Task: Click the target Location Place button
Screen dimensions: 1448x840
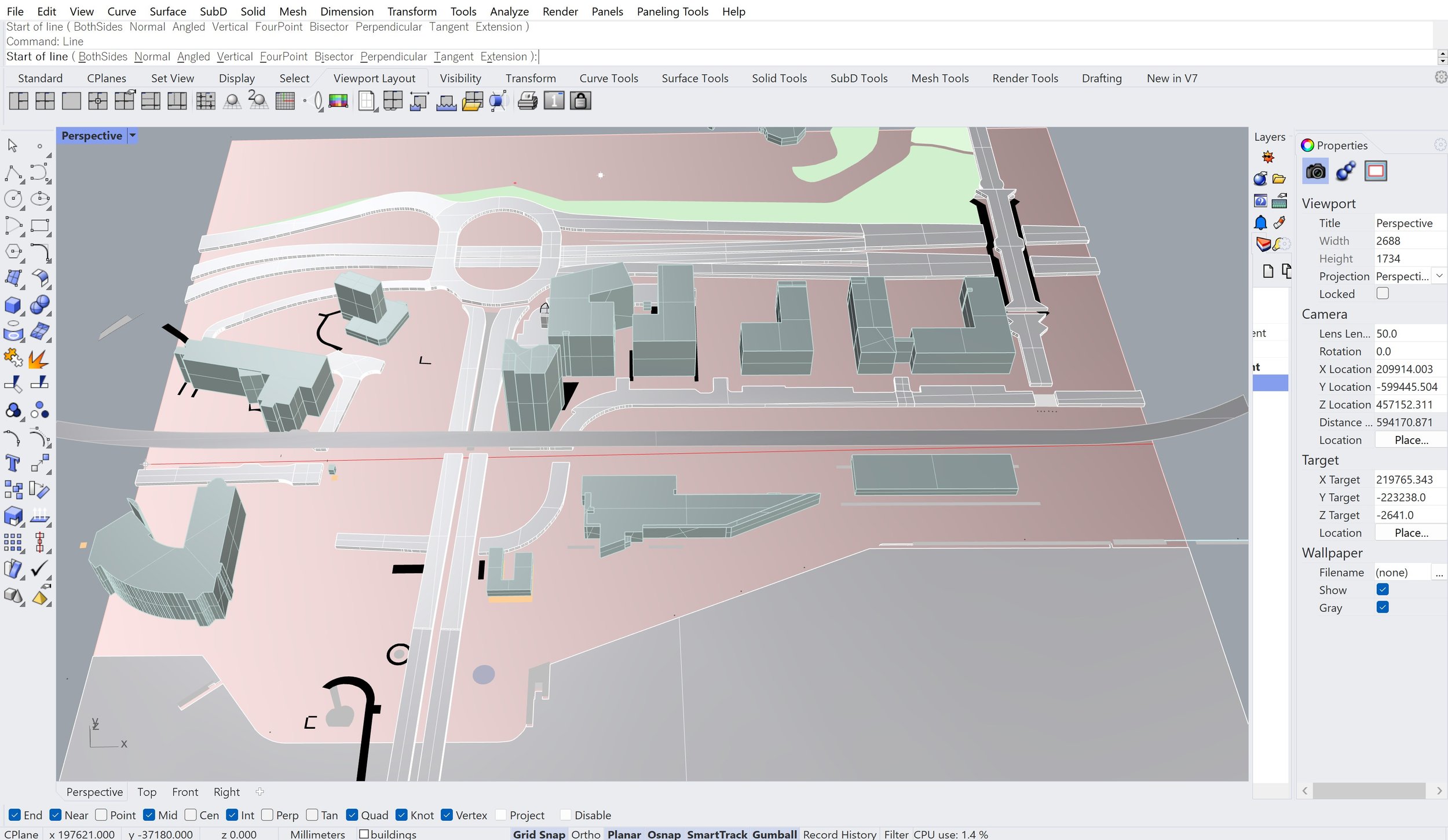Action: click(1411, 533)
